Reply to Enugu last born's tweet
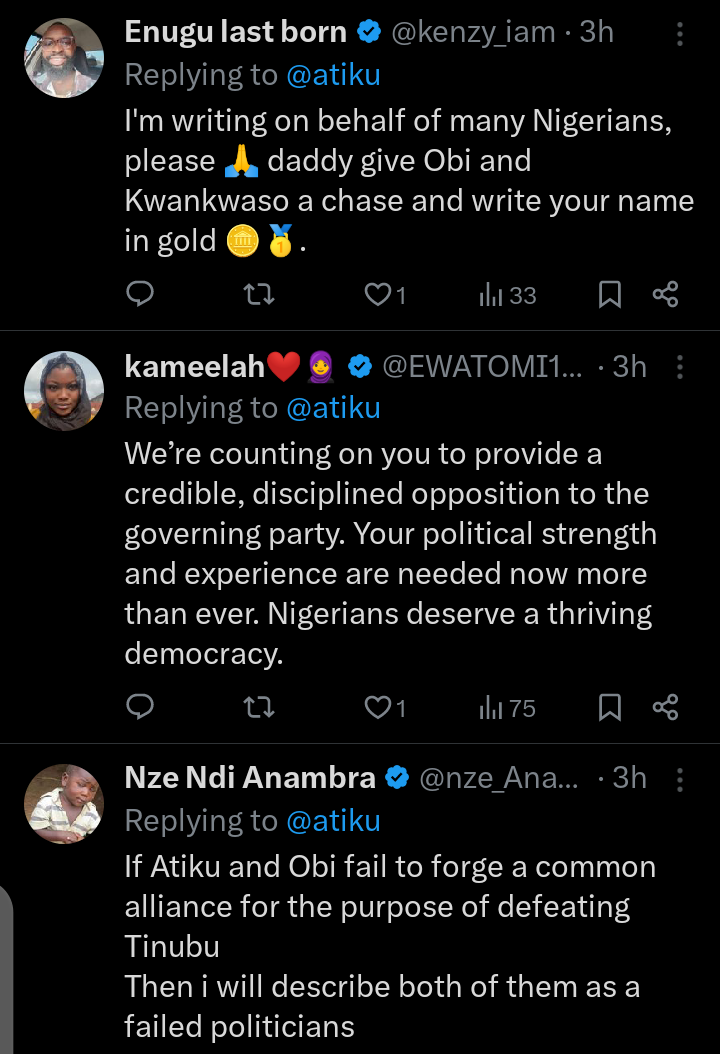Screen dimensions: 720x1054 click(x=141, y=294)
